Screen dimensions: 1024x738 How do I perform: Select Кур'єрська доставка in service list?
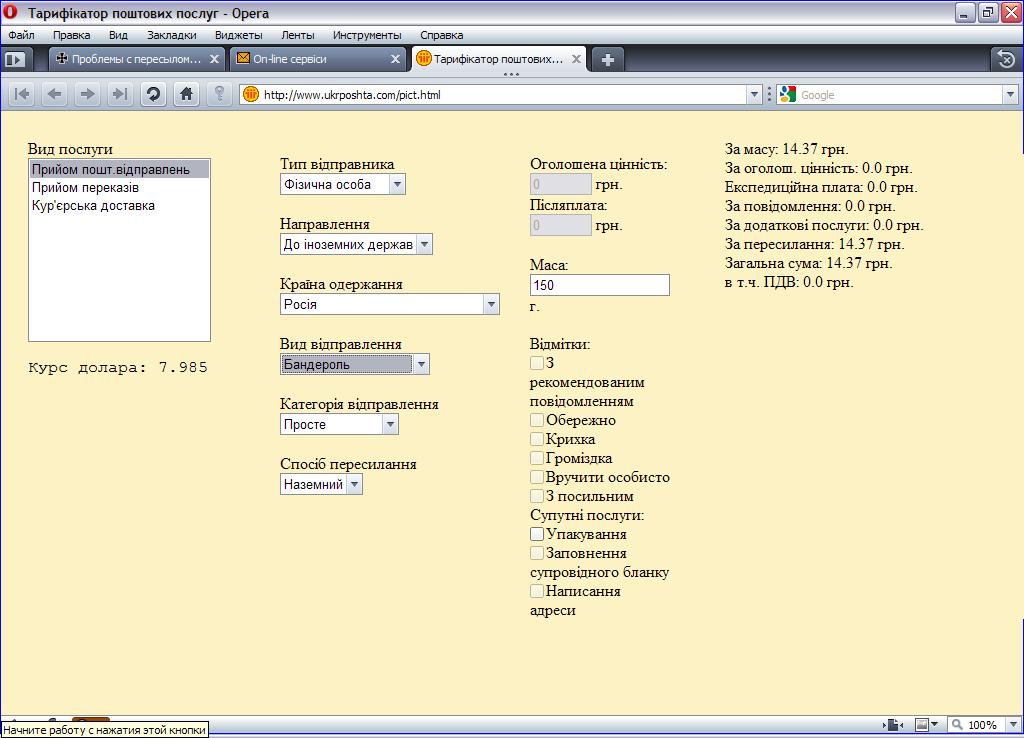point(93,206)
